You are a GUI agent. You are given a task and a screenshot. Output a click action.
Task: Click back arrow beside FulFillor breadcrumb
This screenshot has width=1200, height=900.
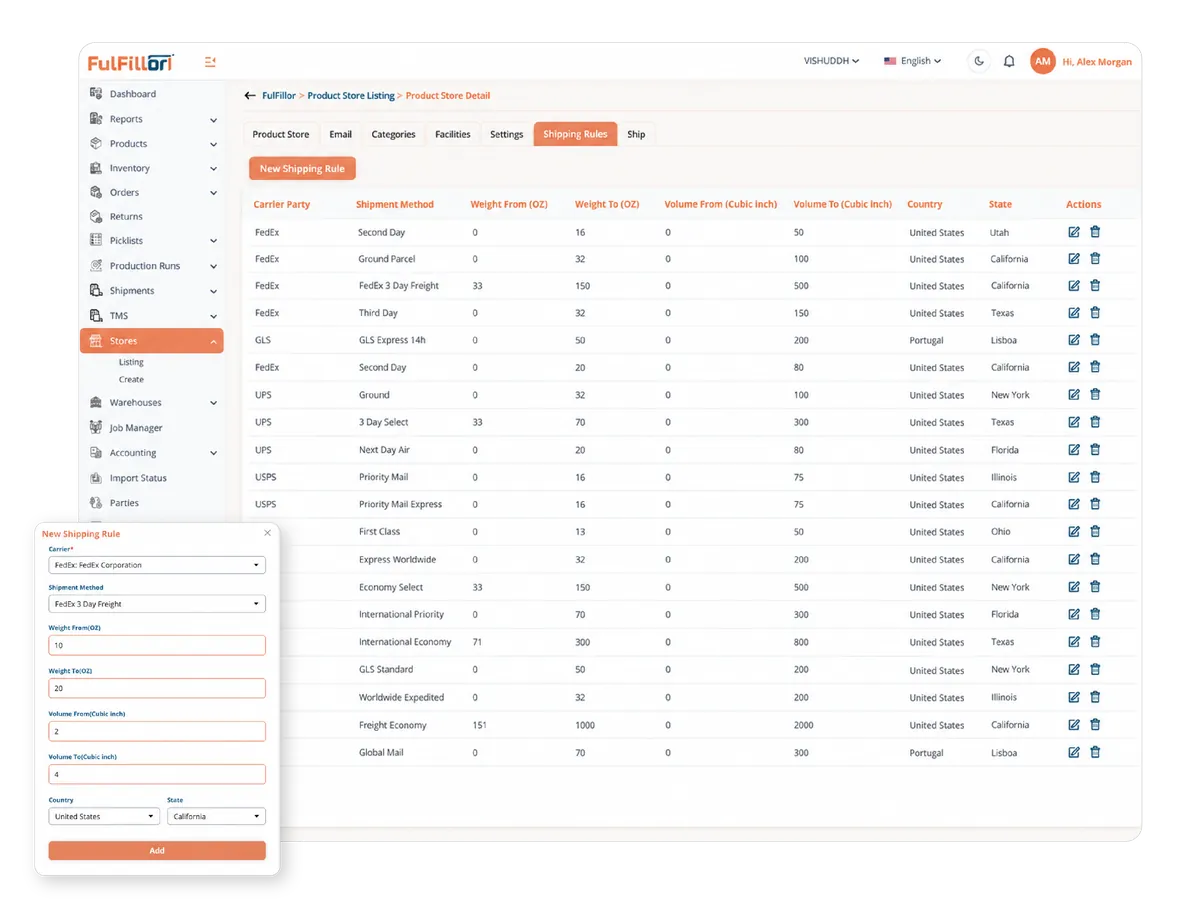[x=250, y=96]
